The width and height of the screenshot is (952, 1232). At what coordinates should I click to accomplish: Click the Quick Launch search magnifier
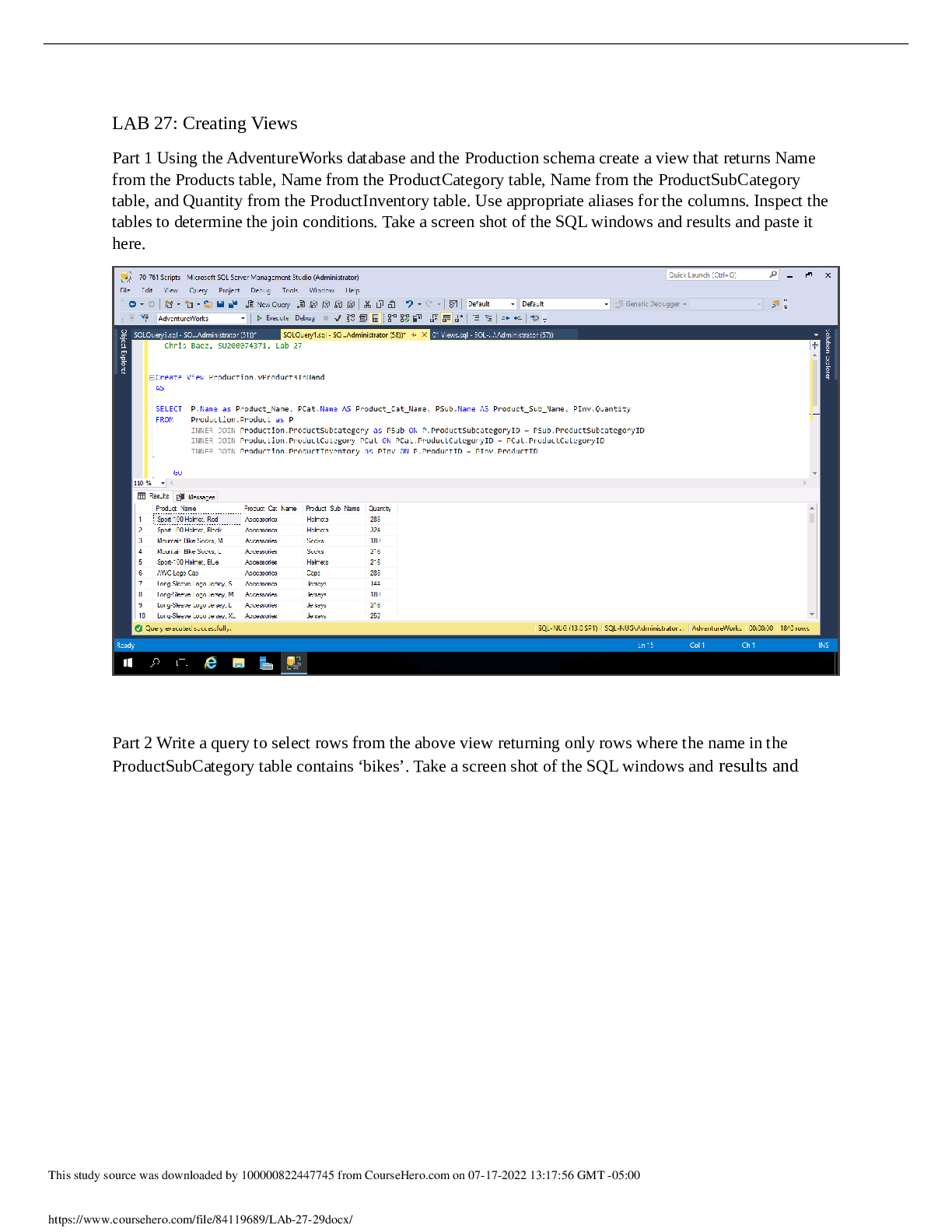click(772, 275)
